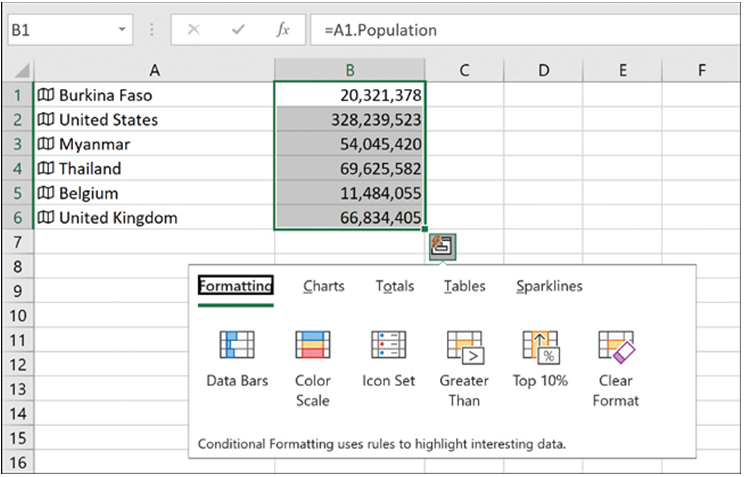Click Burkina Faso geography map icon

click(x=46, y=95)
